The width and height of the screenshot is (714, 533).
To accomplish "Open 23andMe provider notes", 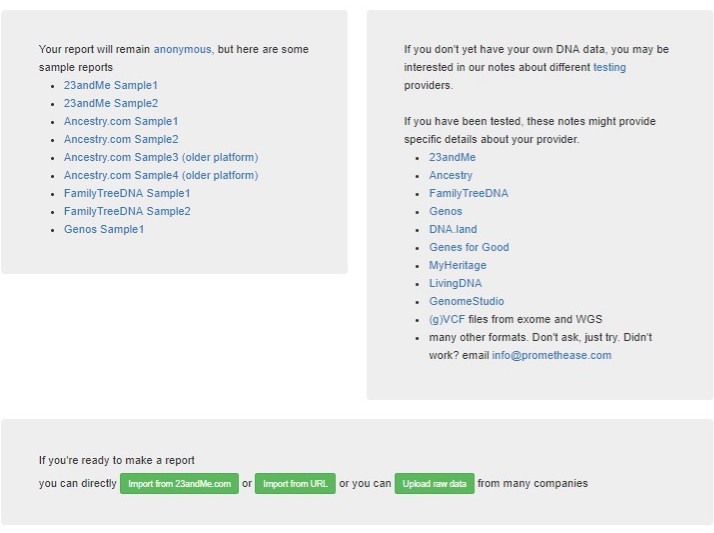I will pos(452,157).
